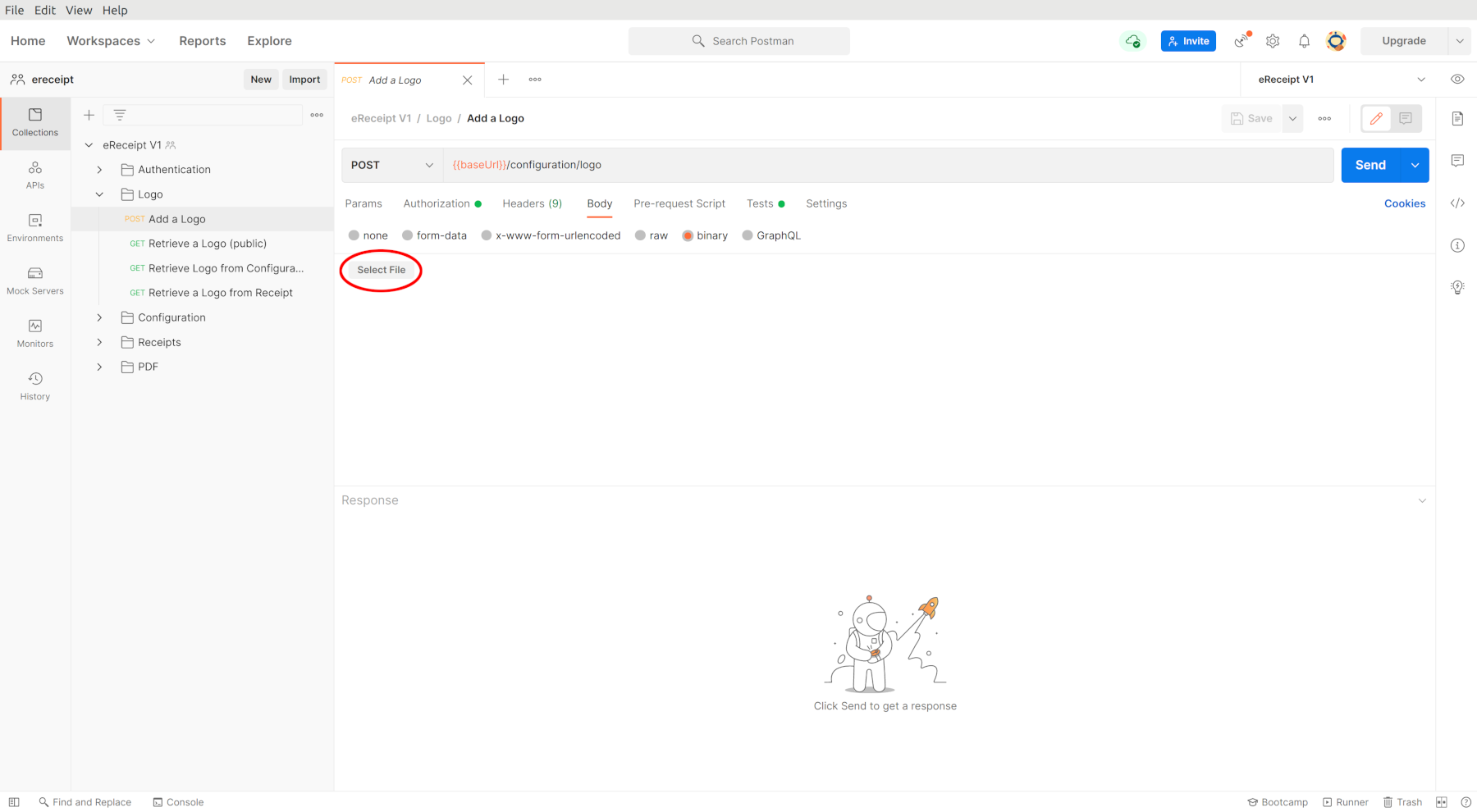The height and width of the screenshot is (812, 1477).
Task: Open the Monitors sidebar panel
Action: coord(35,334)
